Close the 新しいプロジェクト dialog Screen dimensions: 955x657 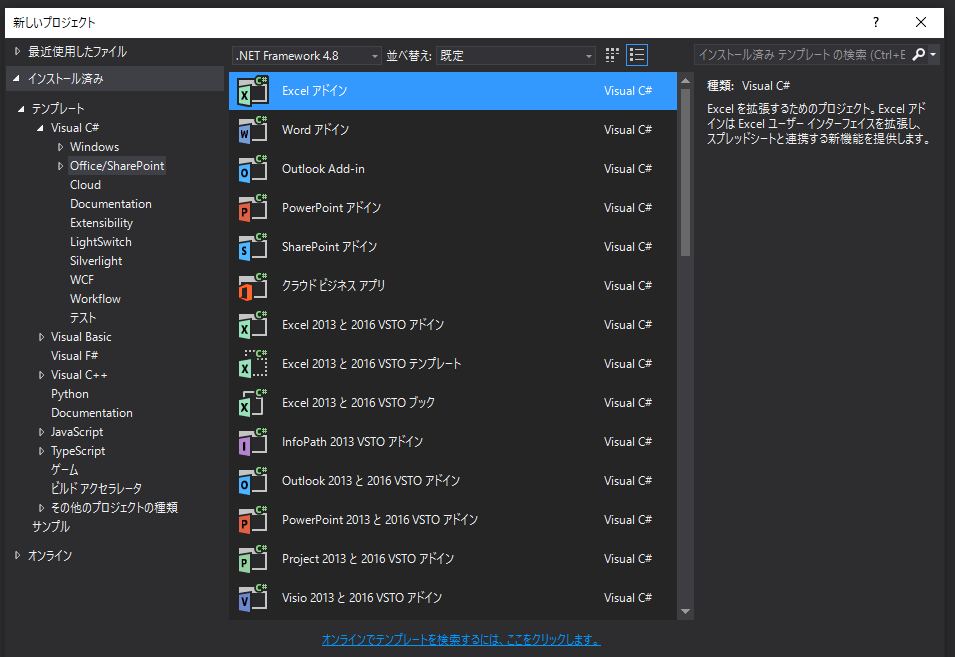(921, 23)
